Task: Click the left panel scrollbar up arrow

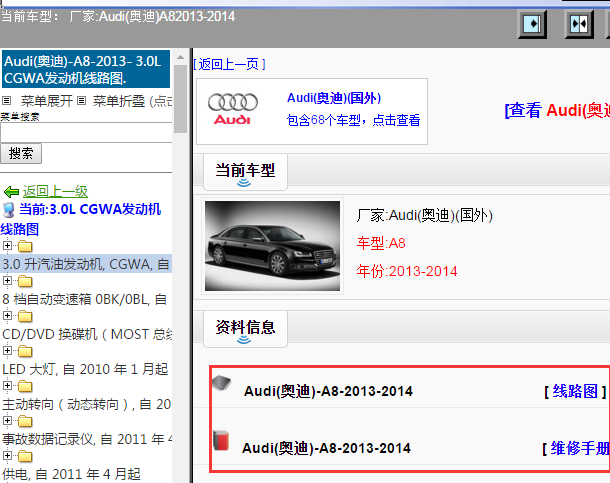Action: point(181,57)
